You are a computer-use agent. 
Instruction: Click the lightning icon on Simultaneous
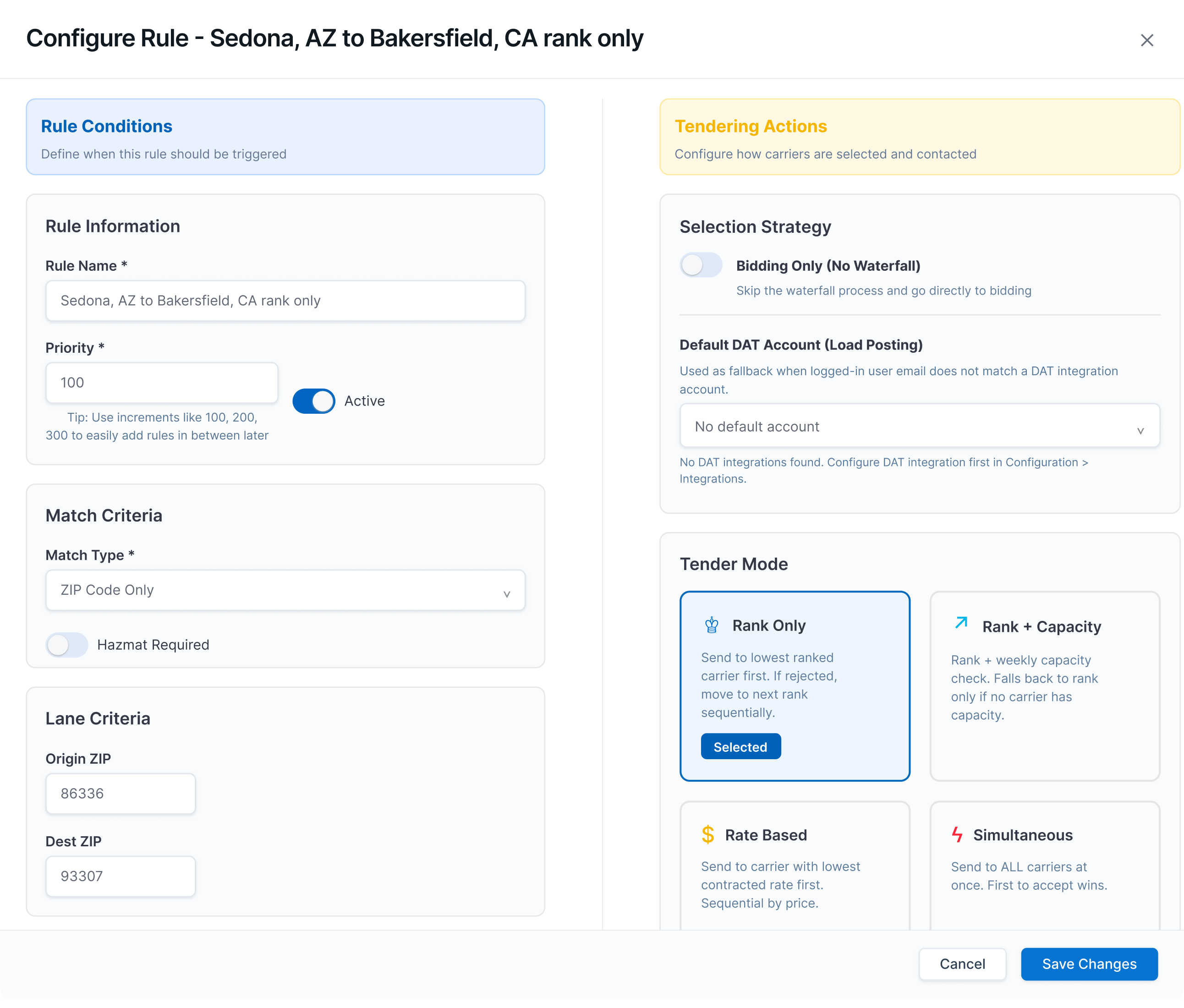pyautogui.click(x=957, y=835)
